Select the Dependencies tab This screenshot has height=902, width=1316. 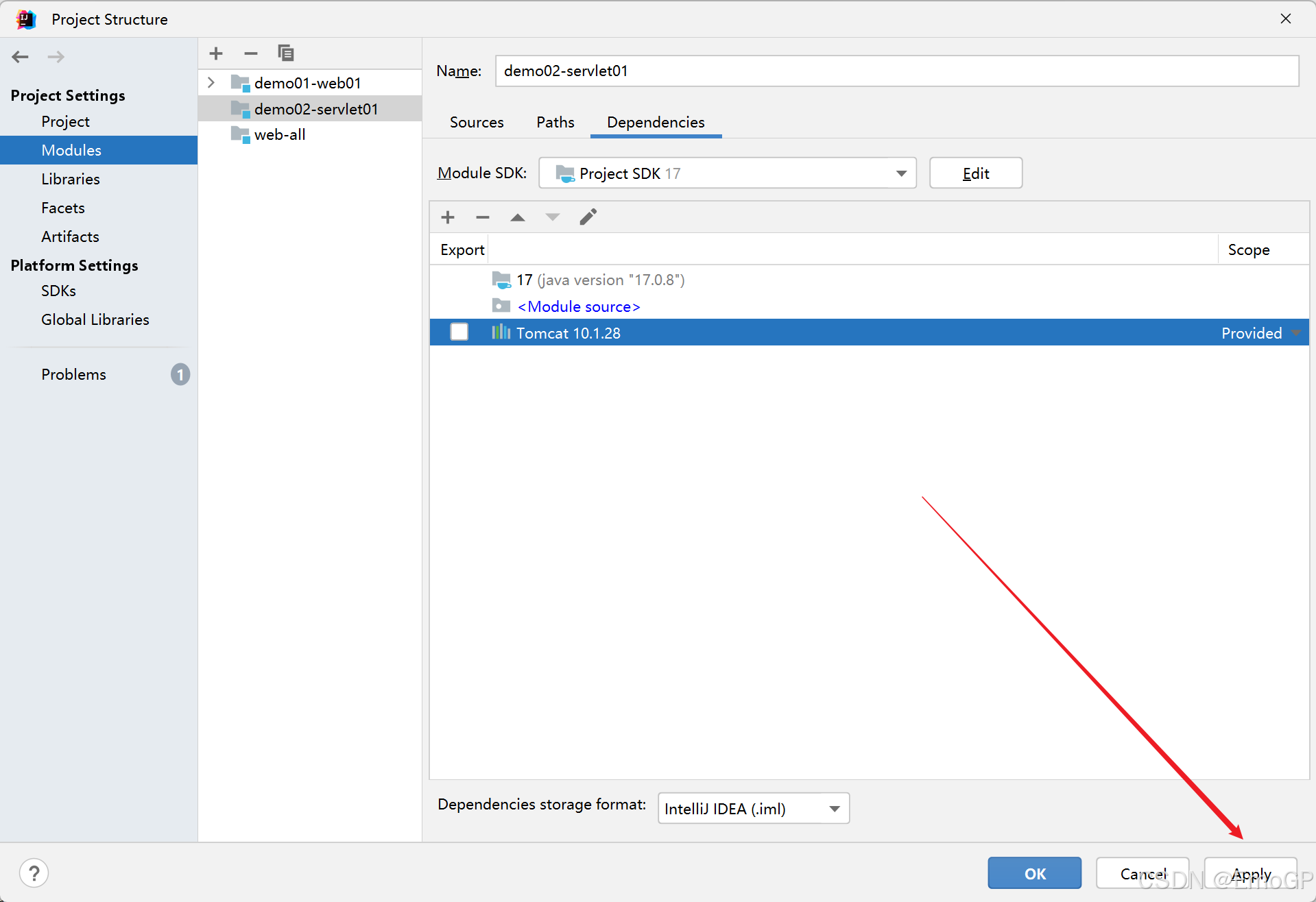[x=656, y=122]
